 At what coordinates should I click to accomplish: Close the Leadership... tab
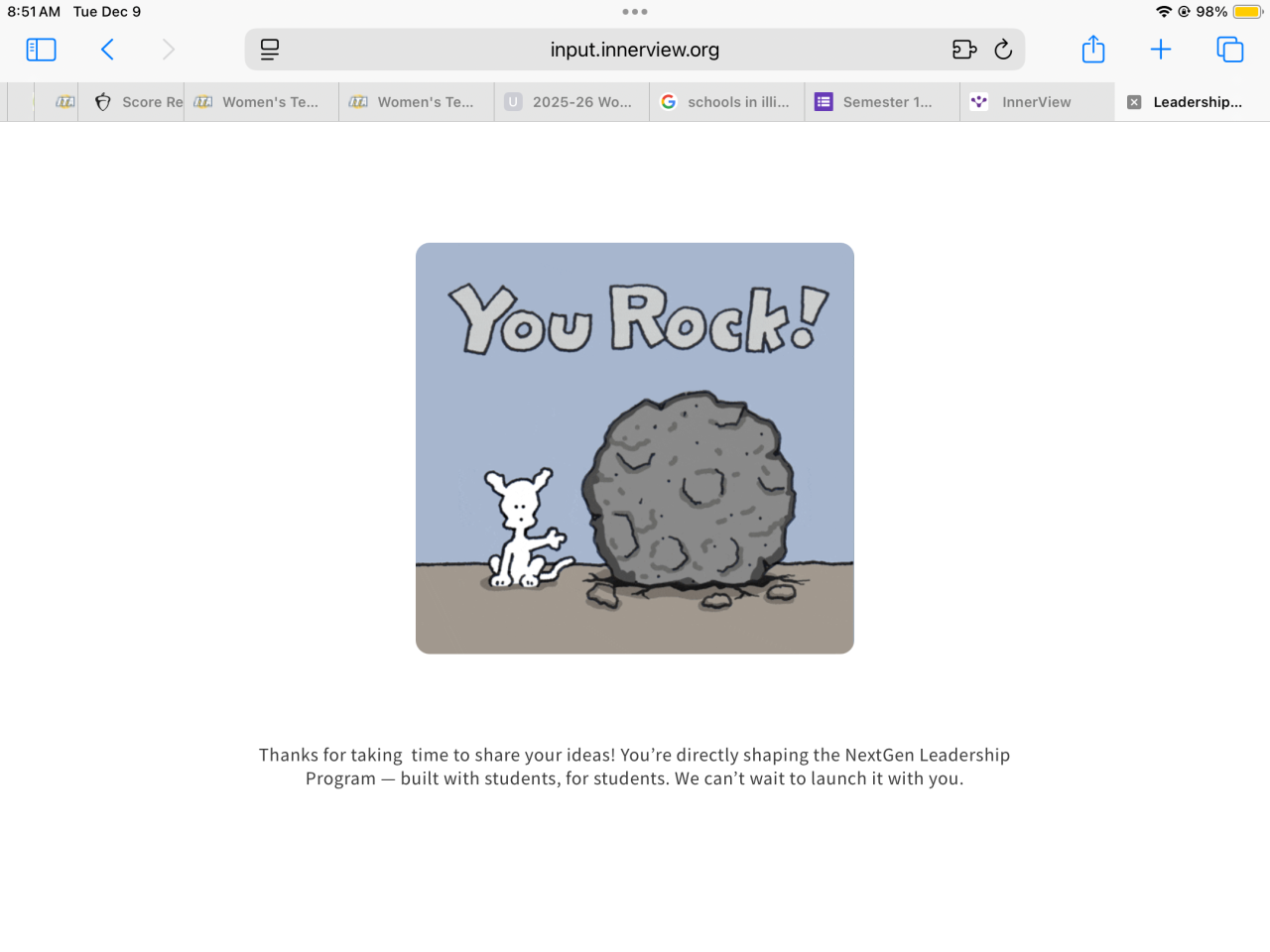click(x=1134, y=102)
